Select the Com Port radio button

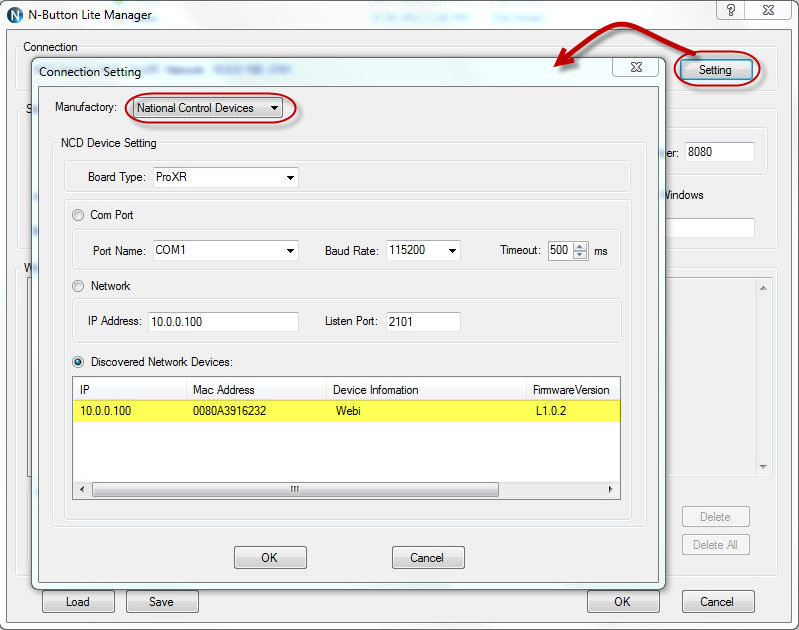coord(78,215)
